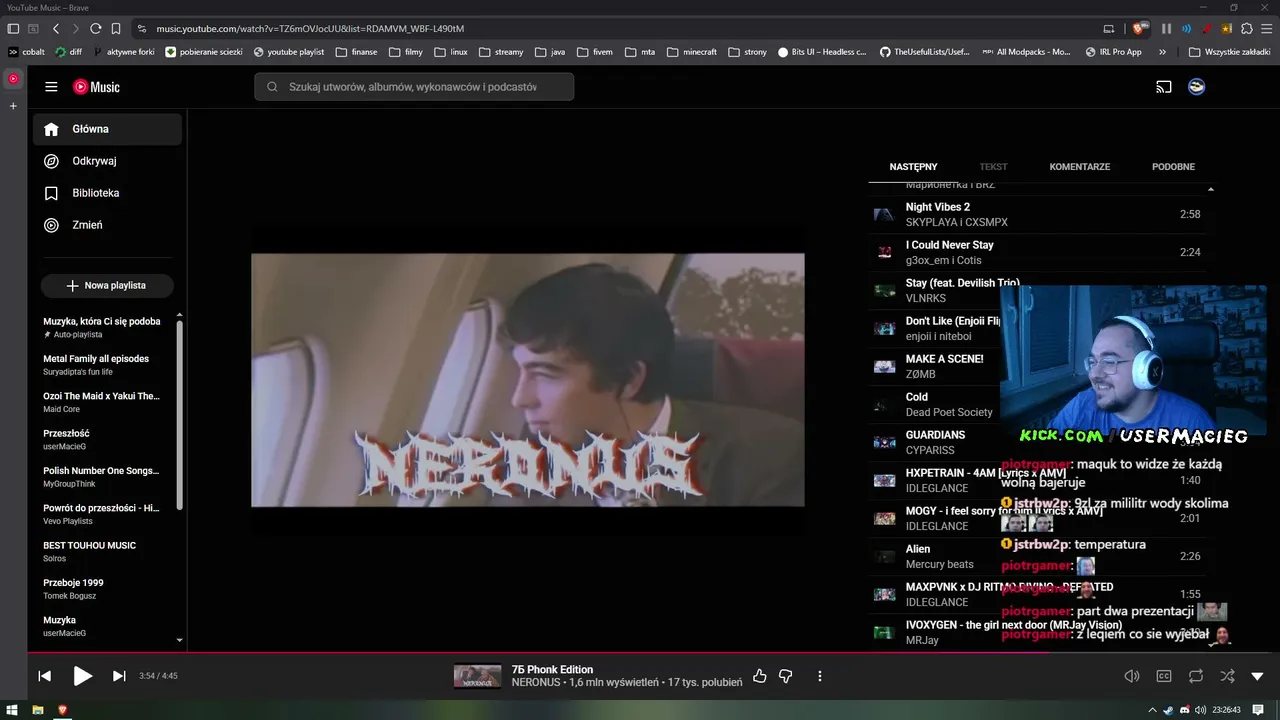Screen dimensions: 1280x720
Task: Play I Could Never Stay from queue
Action: pyautogui.click(x=1036, y=252)
